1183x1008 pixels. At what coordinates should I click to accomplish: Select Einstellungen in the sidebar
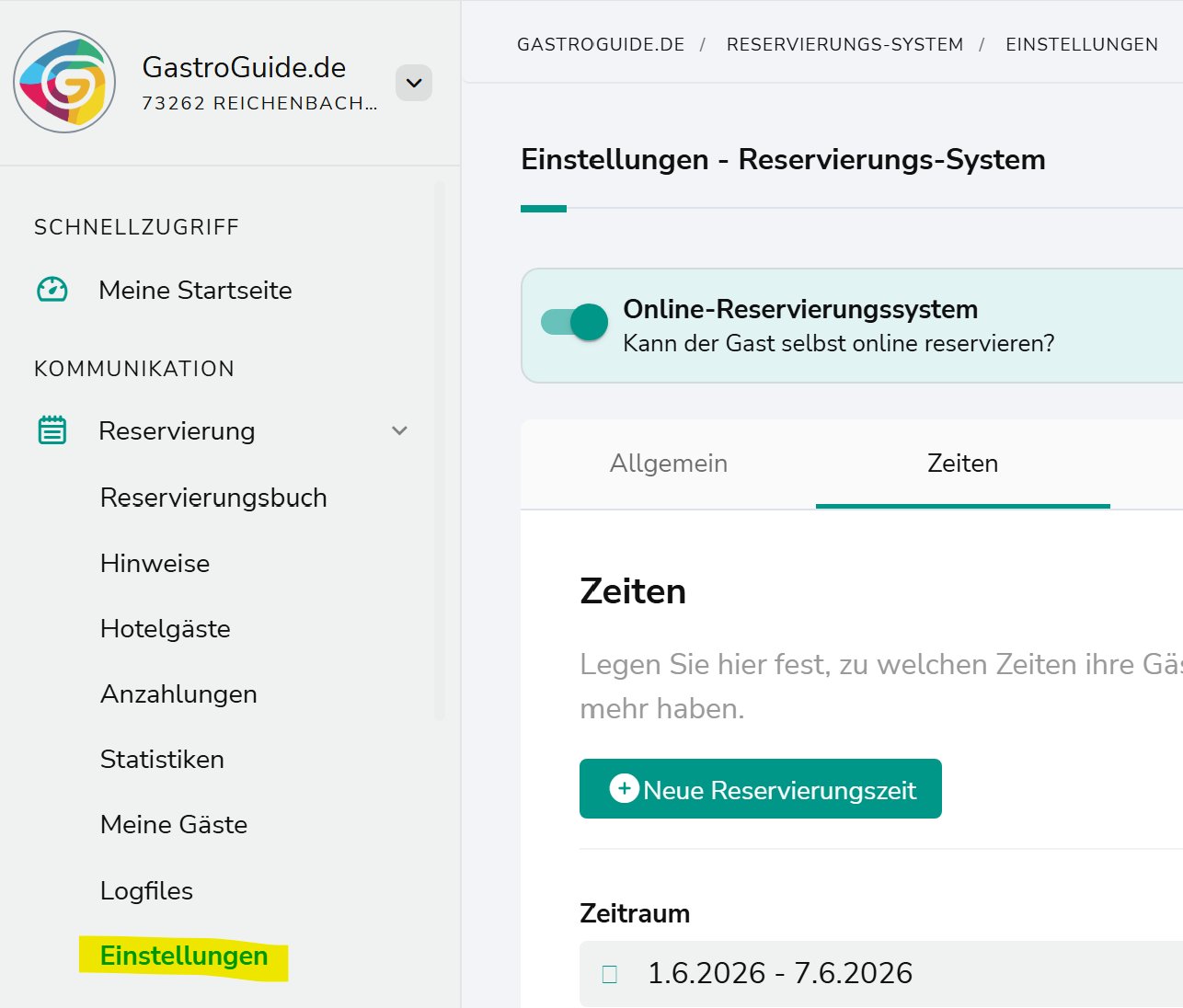point(184,956)
